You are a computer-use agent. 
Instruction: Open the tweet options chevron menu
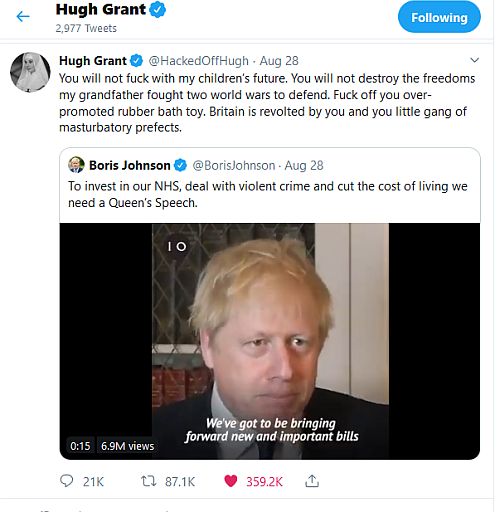click(x=474, y=60)
